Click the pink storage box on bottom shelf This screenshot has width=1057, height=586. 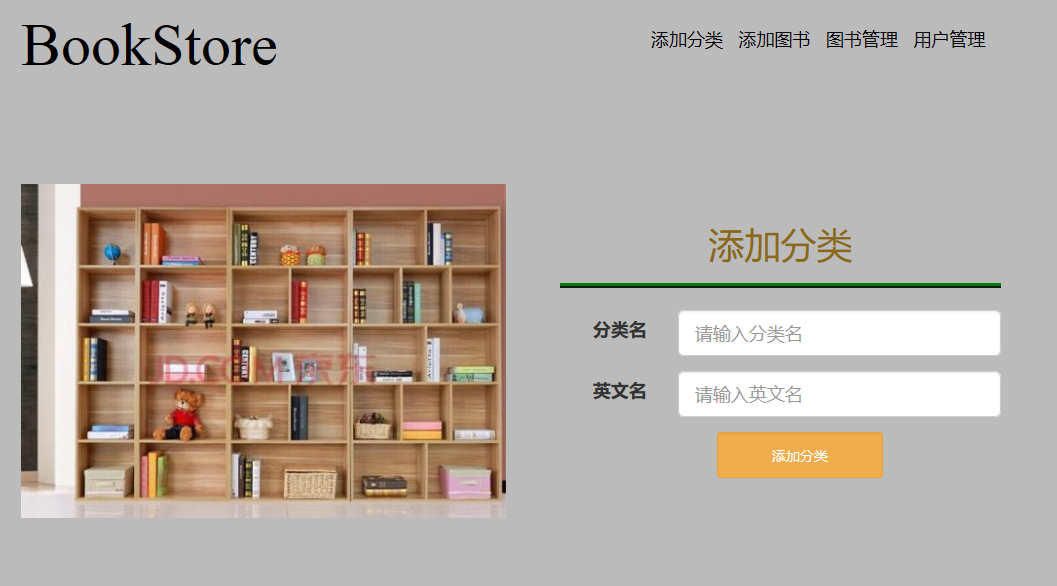pyautogui.click(x=465, y=482)
